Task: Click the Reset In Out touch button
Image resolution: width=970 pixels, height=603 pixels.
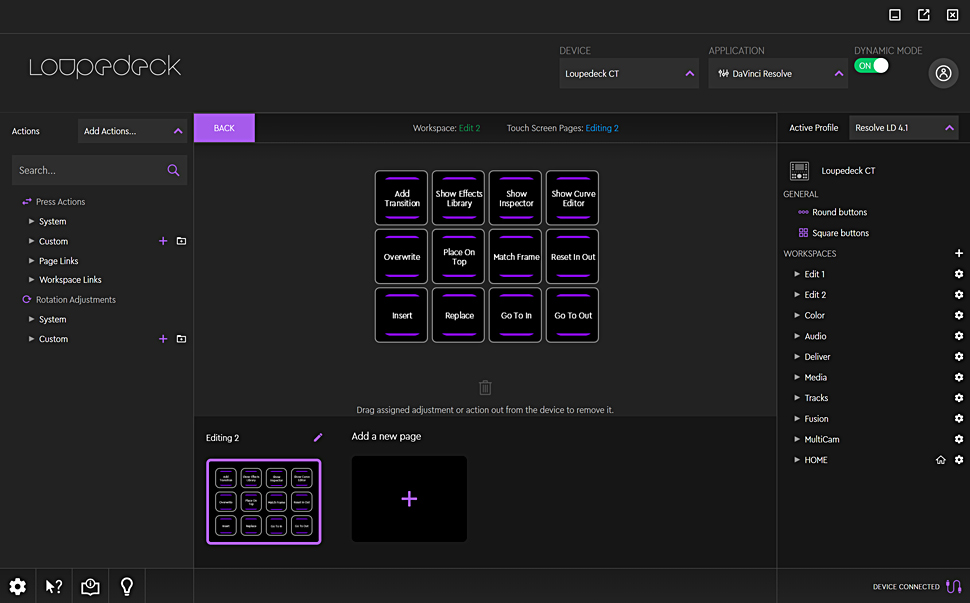Action: tap(572, 257)
